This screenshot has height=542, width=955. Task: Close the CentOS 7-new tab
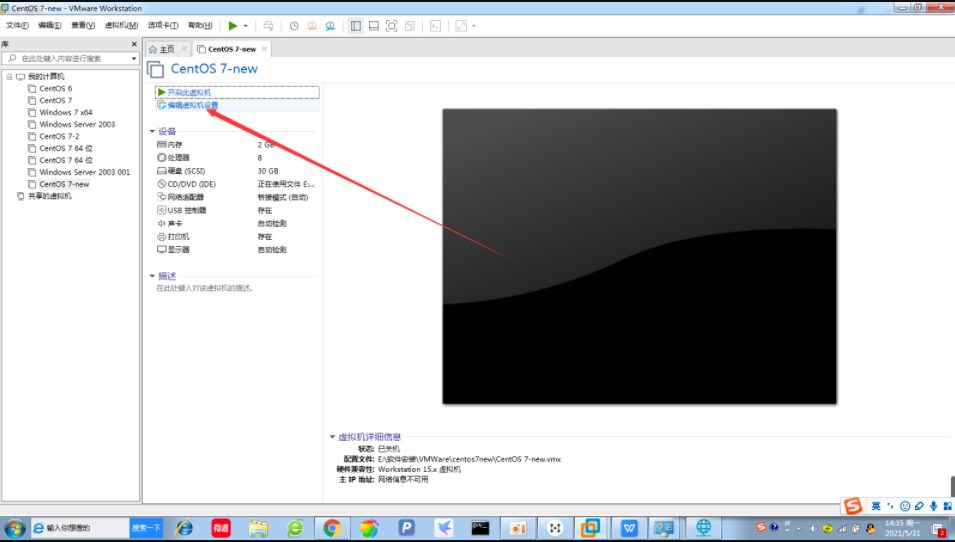[264, 49]
